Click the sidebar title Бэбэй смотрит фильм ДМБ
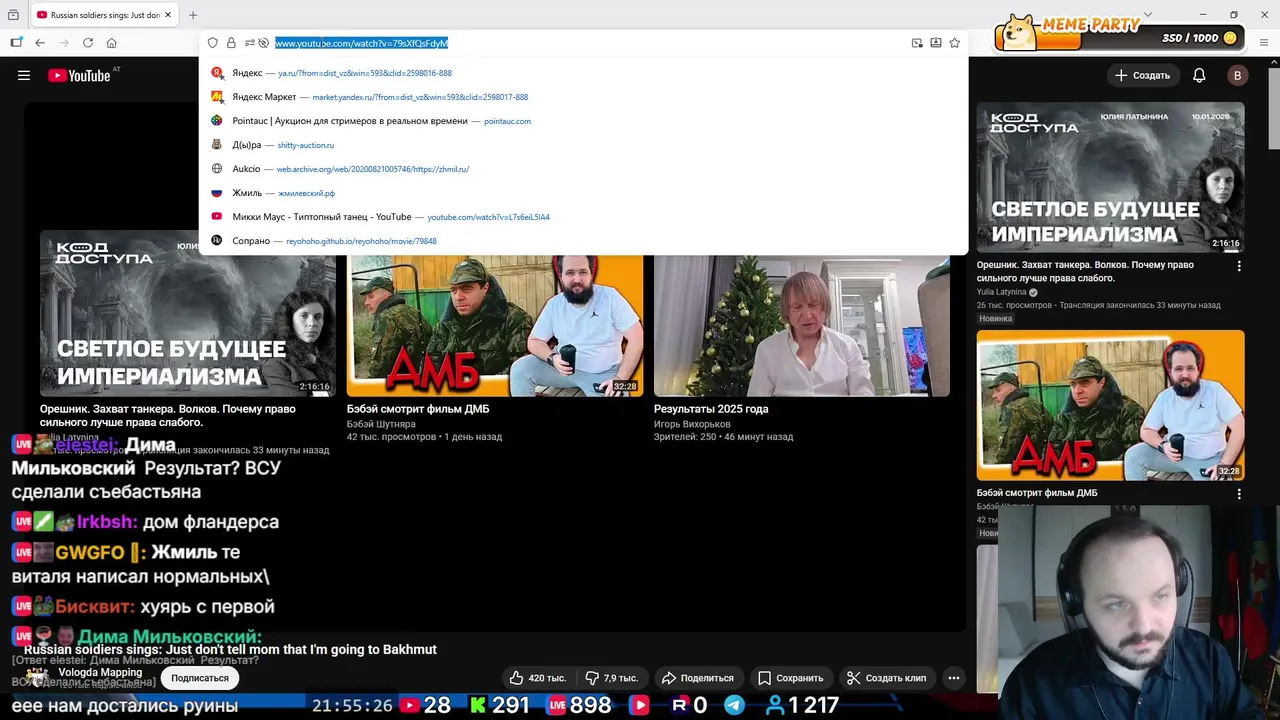 click(1037, 493)
